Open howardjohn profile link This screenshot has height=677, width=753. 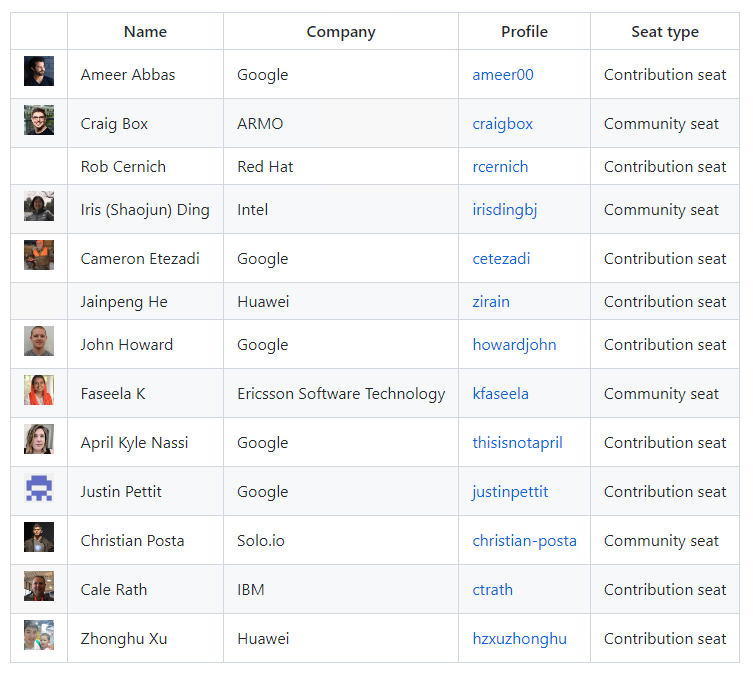tap(514, 345)
